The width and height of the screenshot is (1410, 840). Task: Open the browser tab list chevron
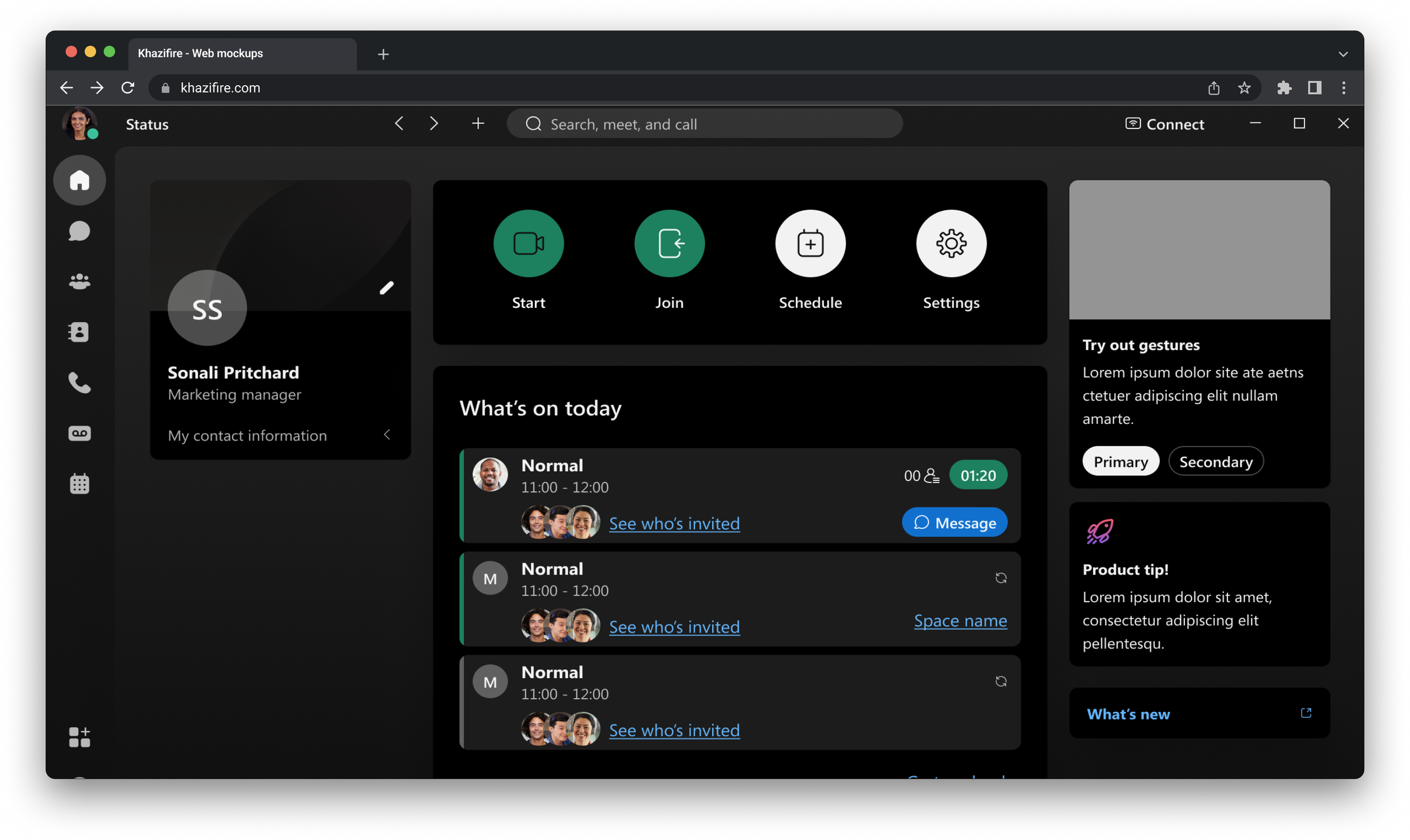[x=1343, y=54]
